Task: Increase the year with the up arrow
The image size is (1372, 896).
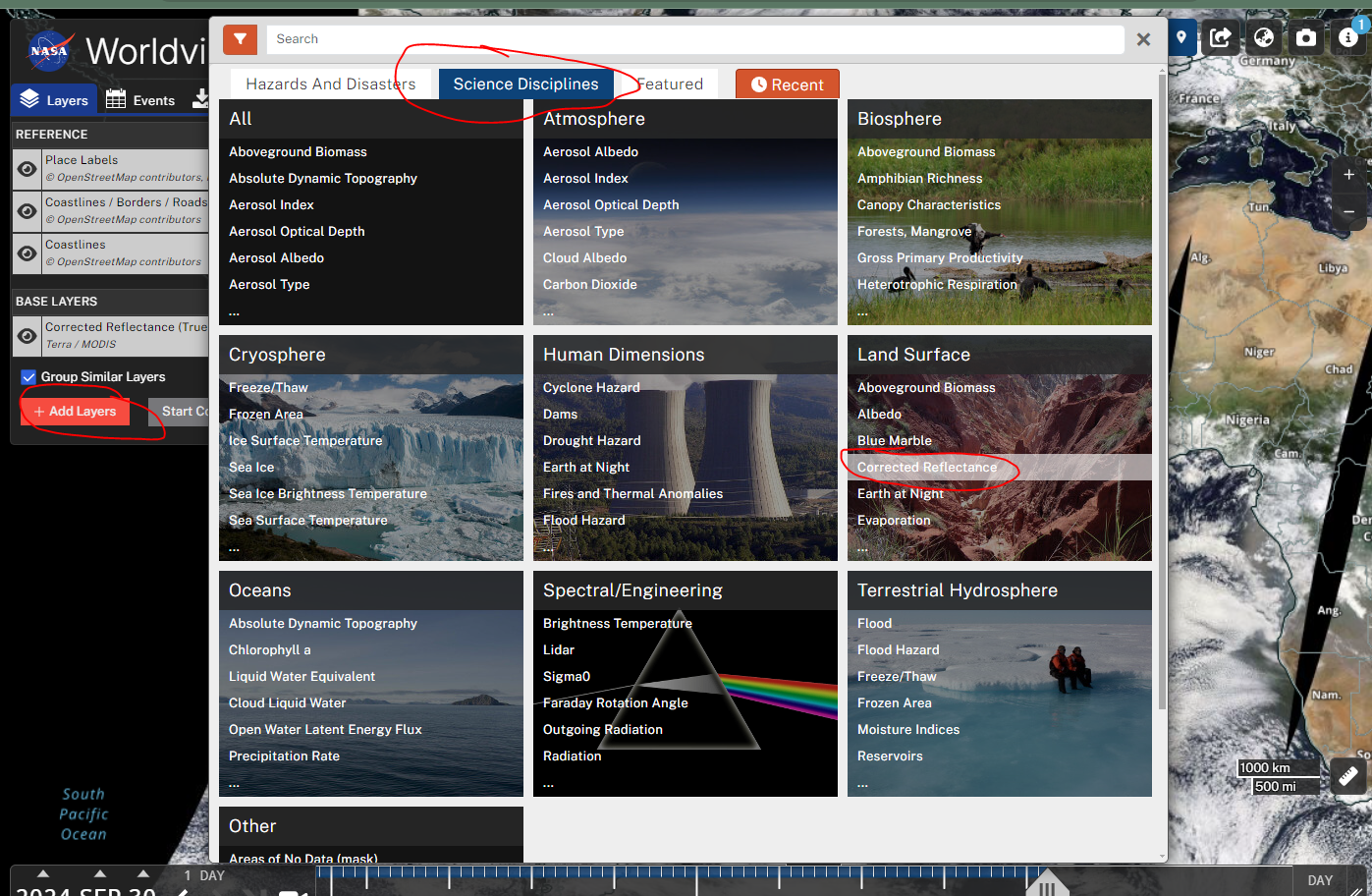Action: (42, 873)
